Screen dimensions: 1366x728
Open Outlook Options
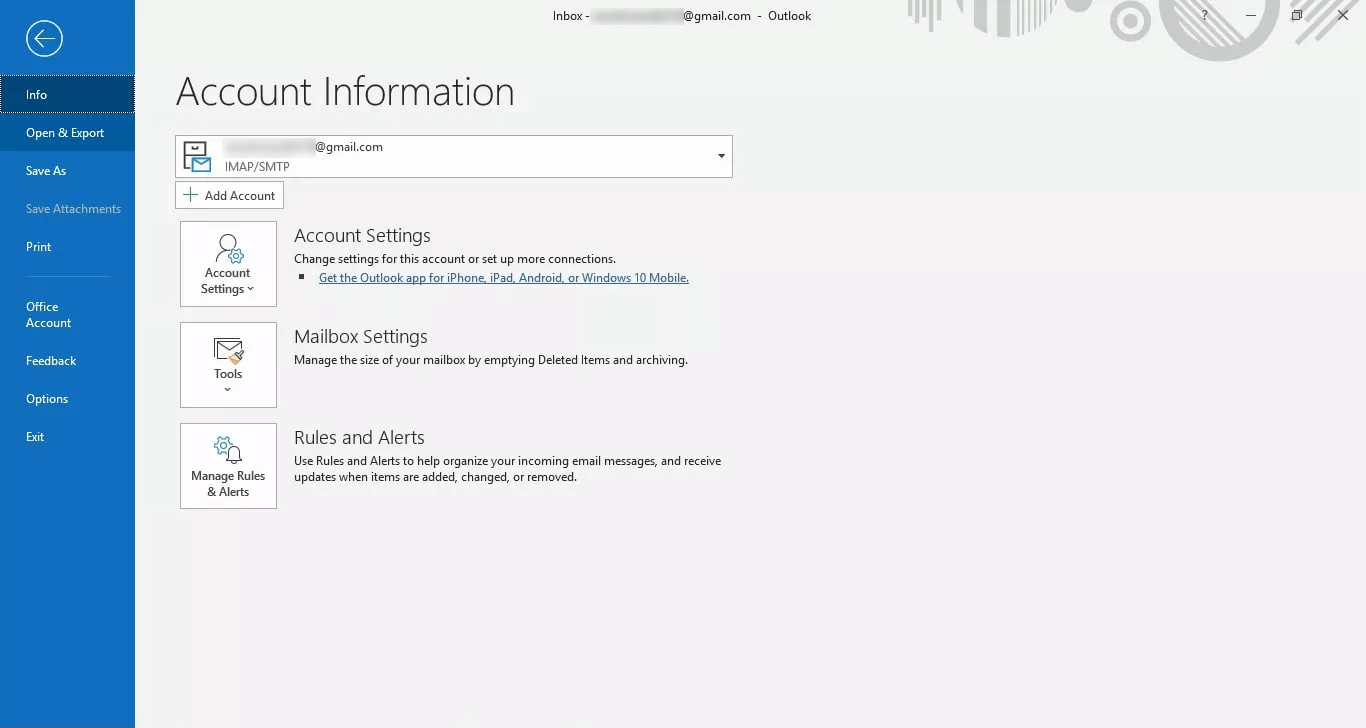pyautogui.click(x=67, y=399)
